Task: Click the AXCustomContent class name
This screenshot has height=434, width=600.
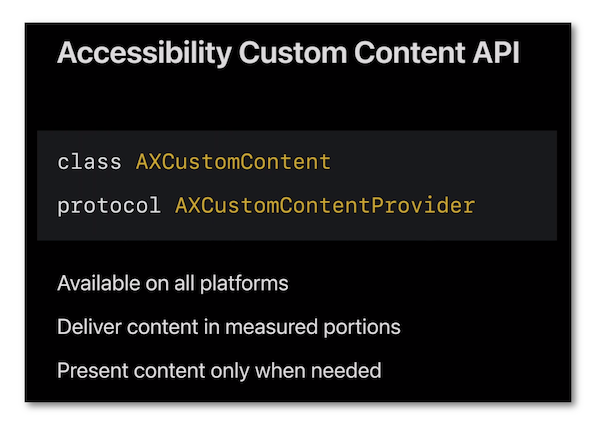Action: click(233, 161)
